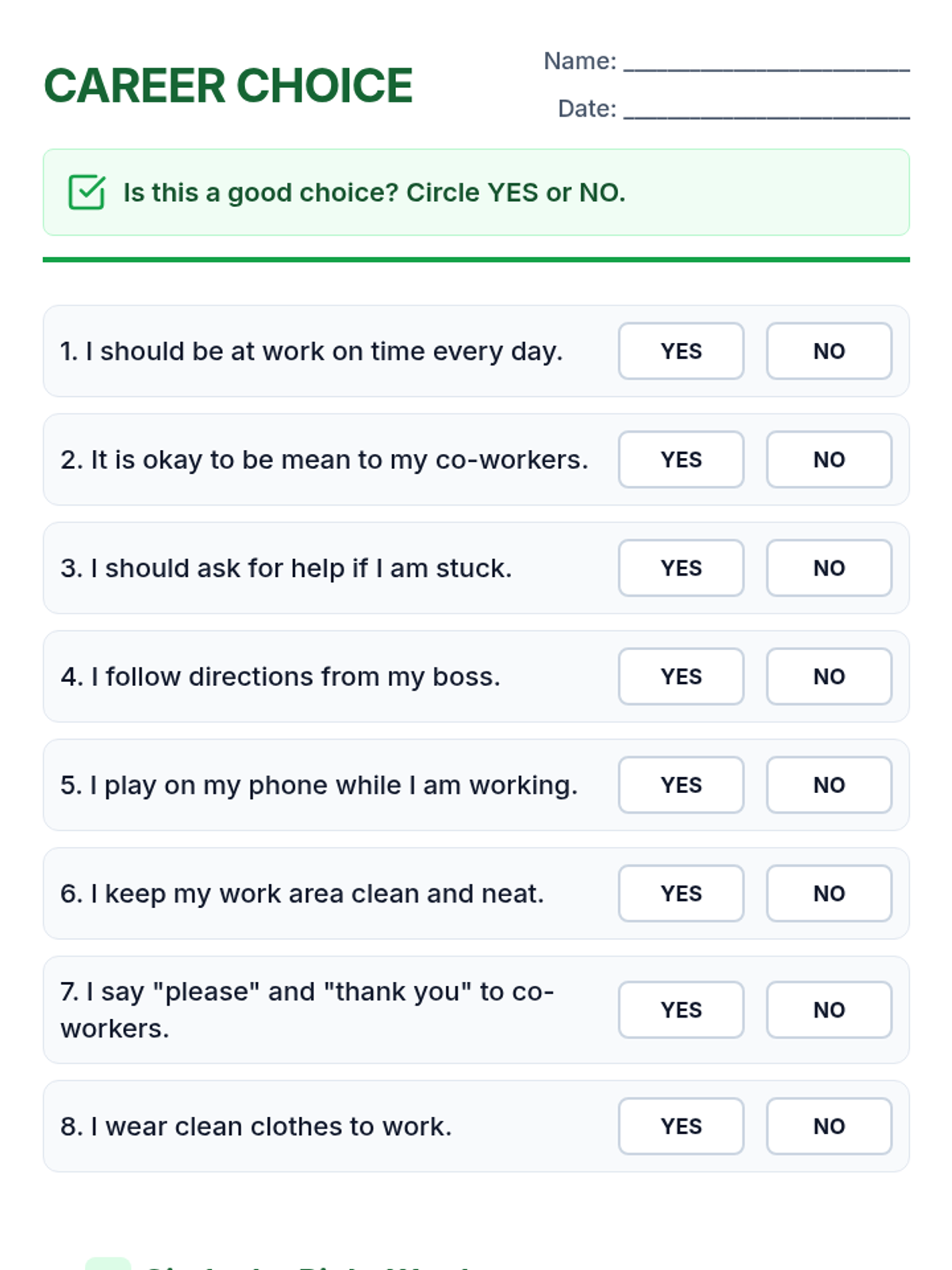This screenshot has height=1270, width=952.
Task: Select NO for being at work on time
Action: coord(828,351)
